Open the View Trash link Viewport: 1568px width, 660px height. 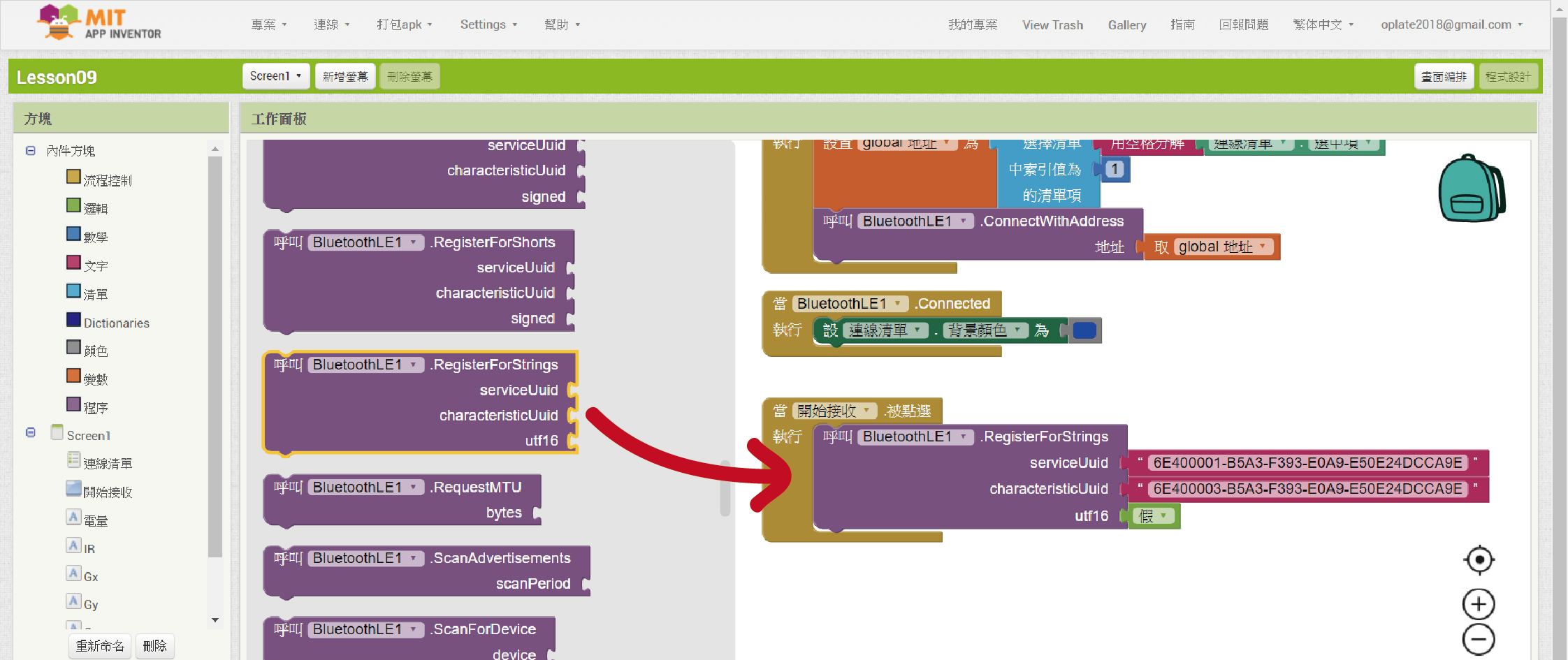[x=1052, y=24]
